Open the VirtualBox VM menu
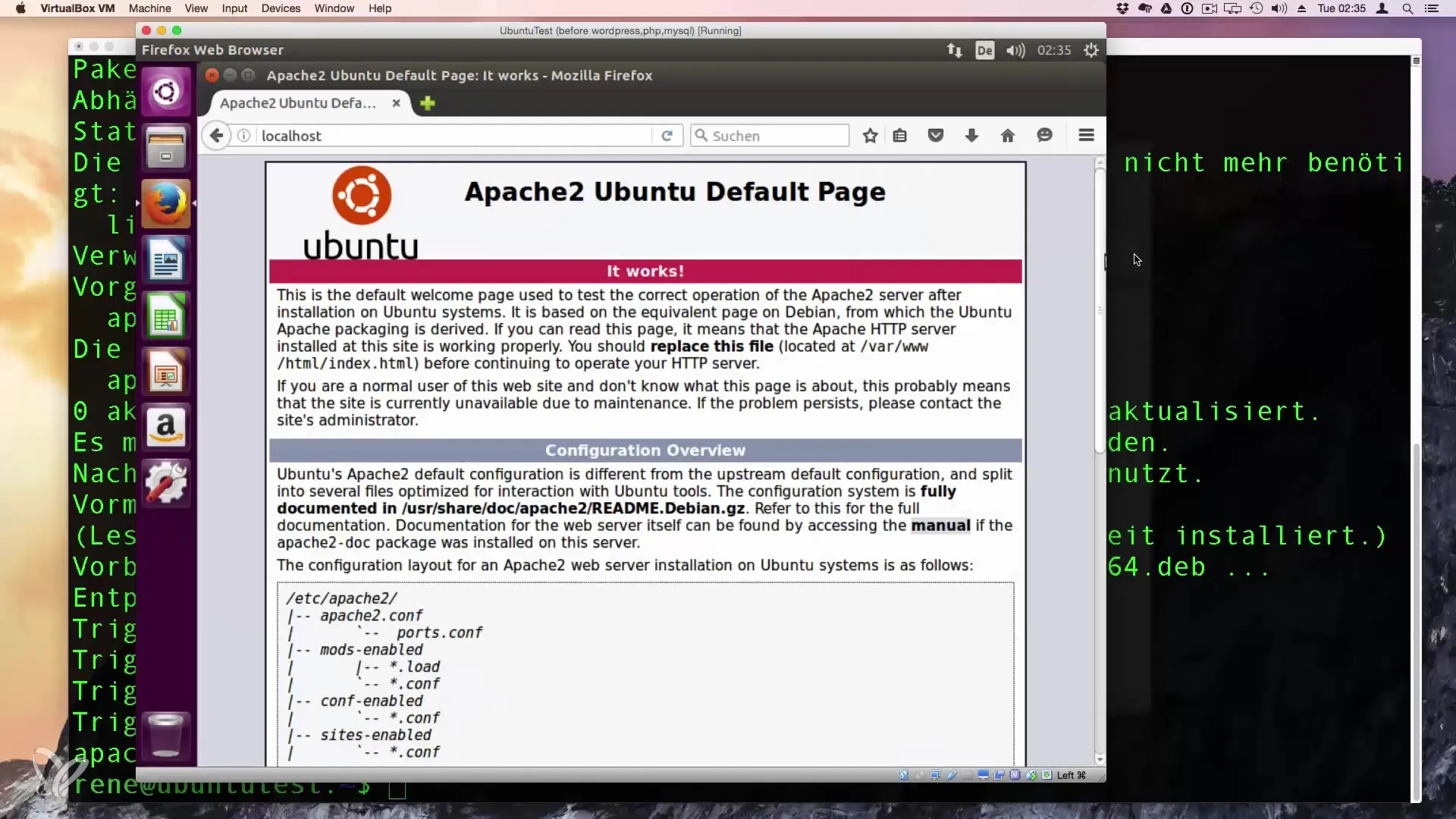Image resolution: width=1456 pixels, height=819 pixels. 77,8
